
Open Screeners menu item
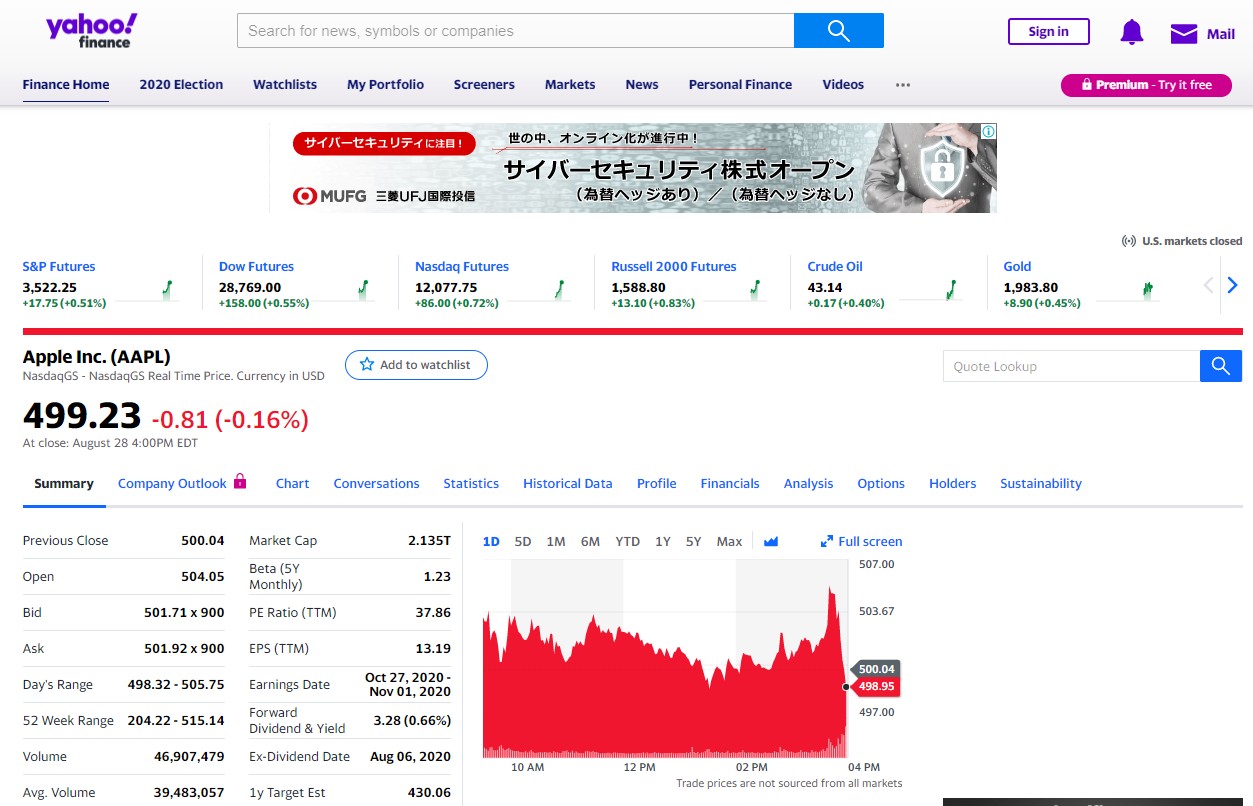coord(484,85)
